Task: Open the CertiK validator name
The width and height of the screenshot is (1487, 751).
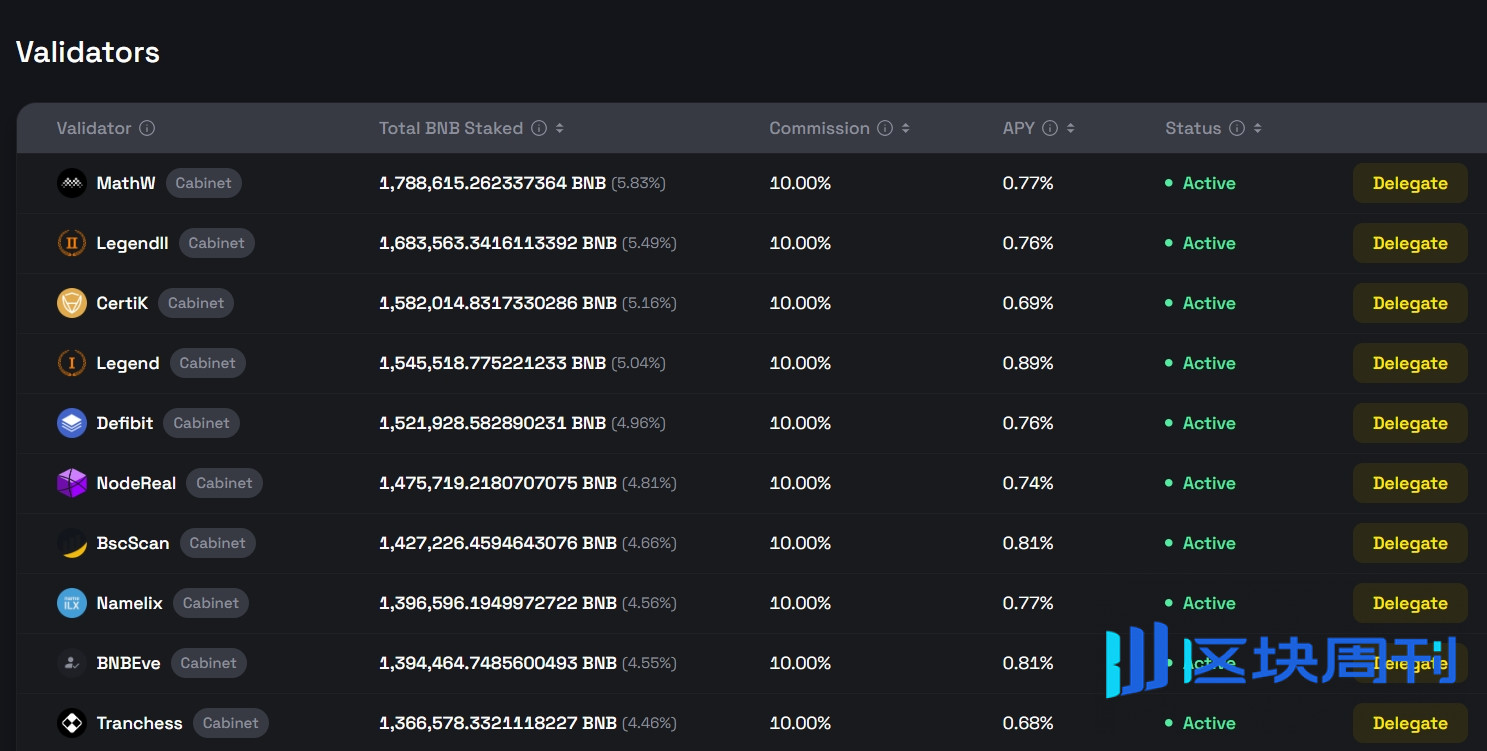Action: [122, 303]
